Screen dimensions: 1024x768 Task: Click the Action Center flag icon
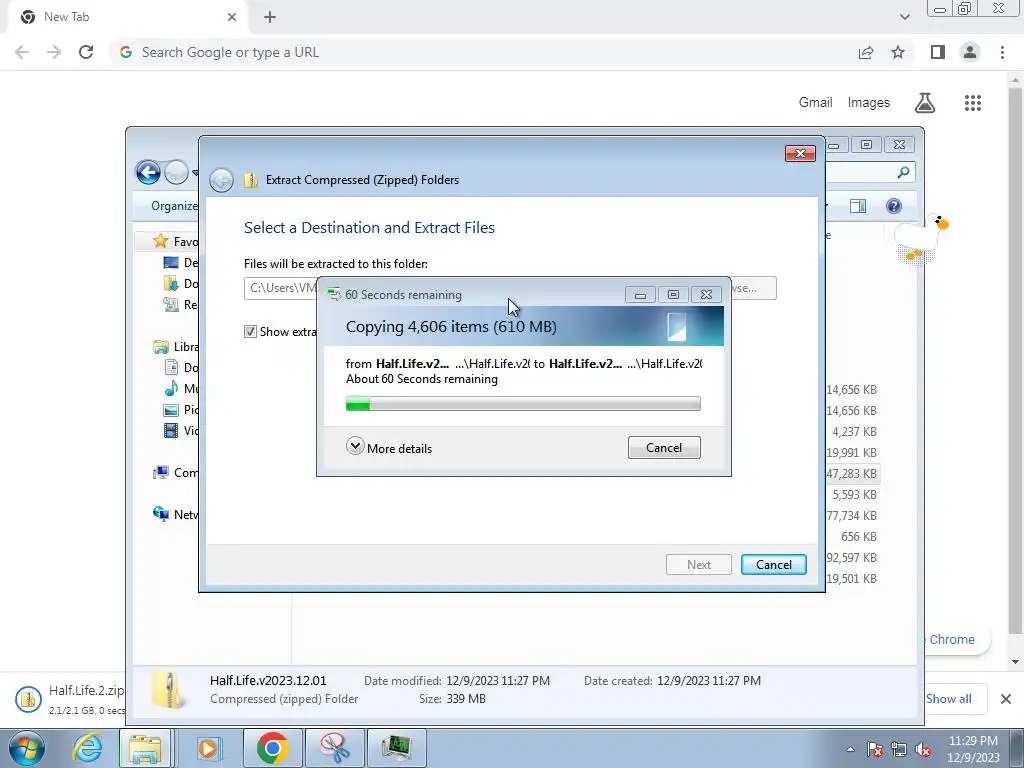pyautogui.click(x=874, y=749)
